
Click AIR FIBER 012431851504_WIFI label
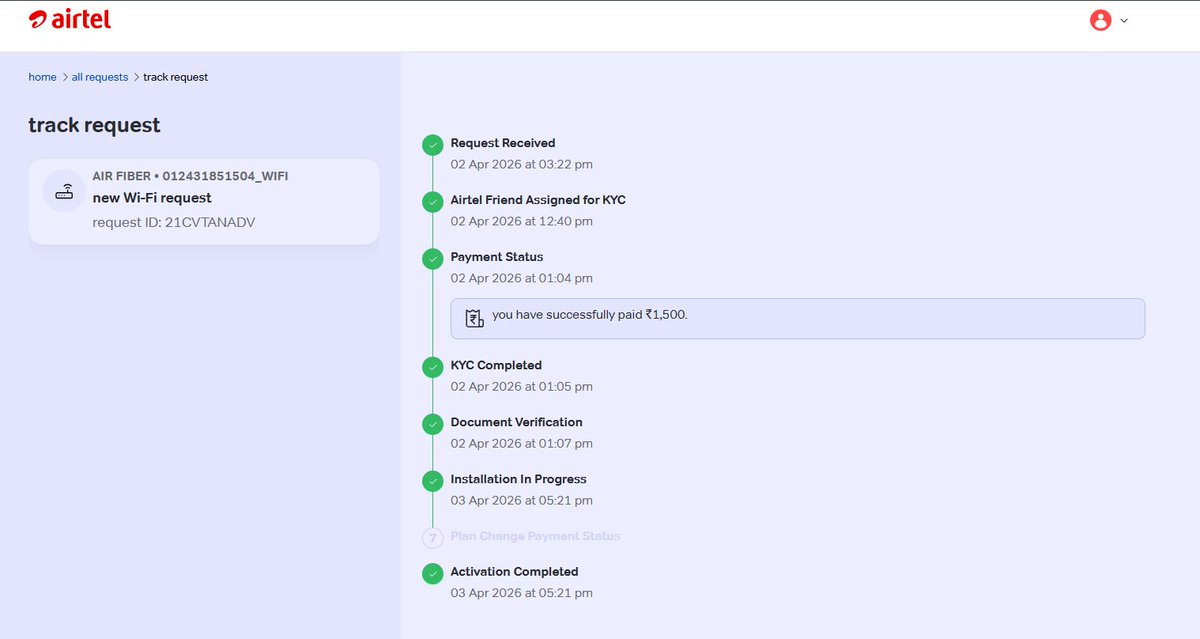click(x=190, y=176)
